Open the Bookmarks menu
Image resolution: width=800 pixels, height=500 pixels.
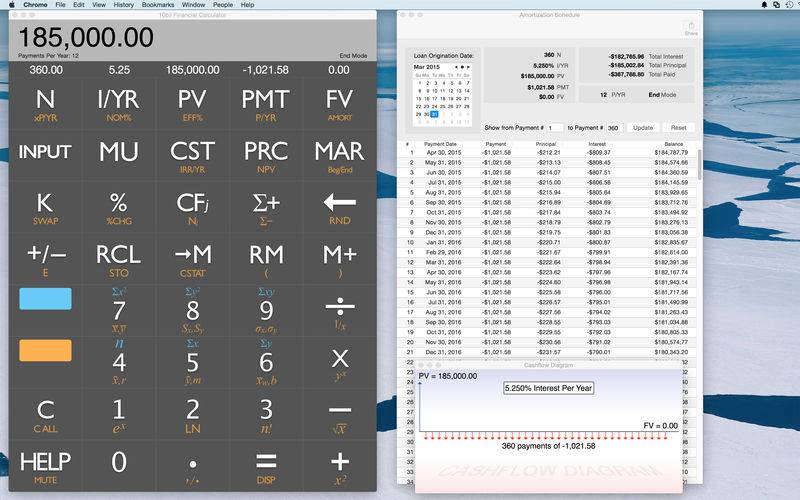coord(158,5)
